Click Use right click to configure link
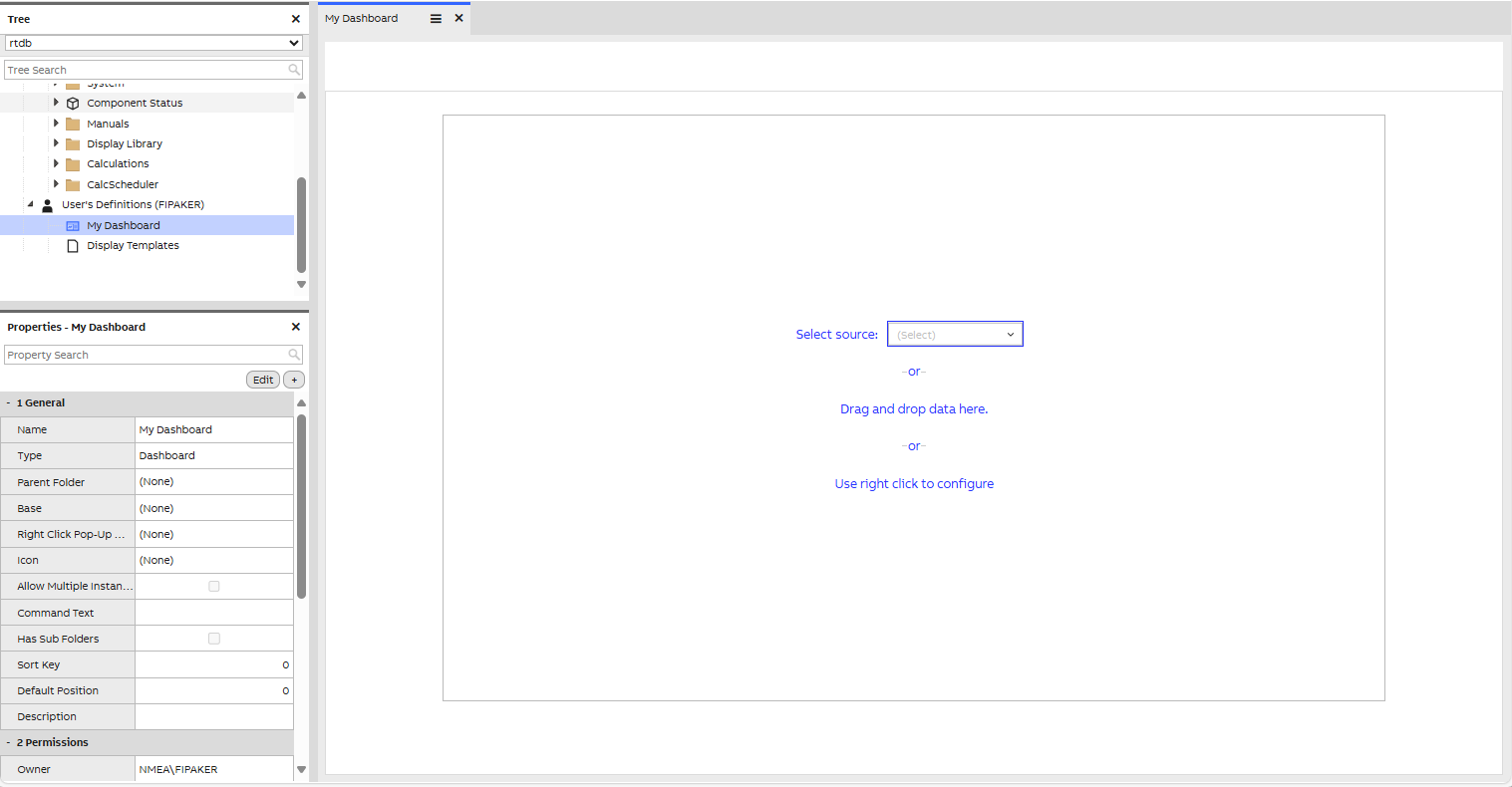This screenshot has width=1512, height=787. point(913,483)
